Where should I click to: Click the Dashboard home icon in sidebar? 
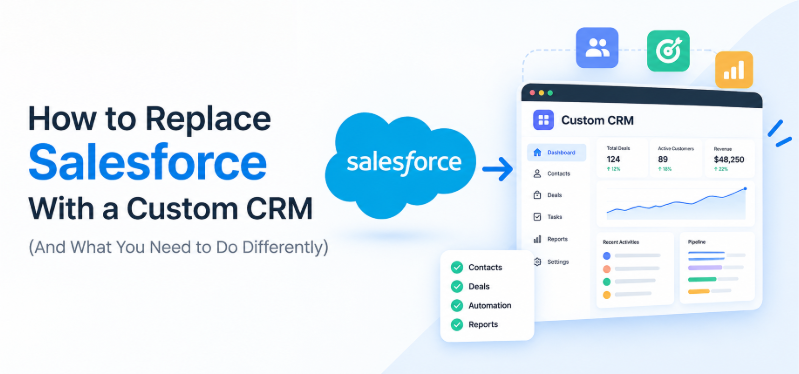537,152
